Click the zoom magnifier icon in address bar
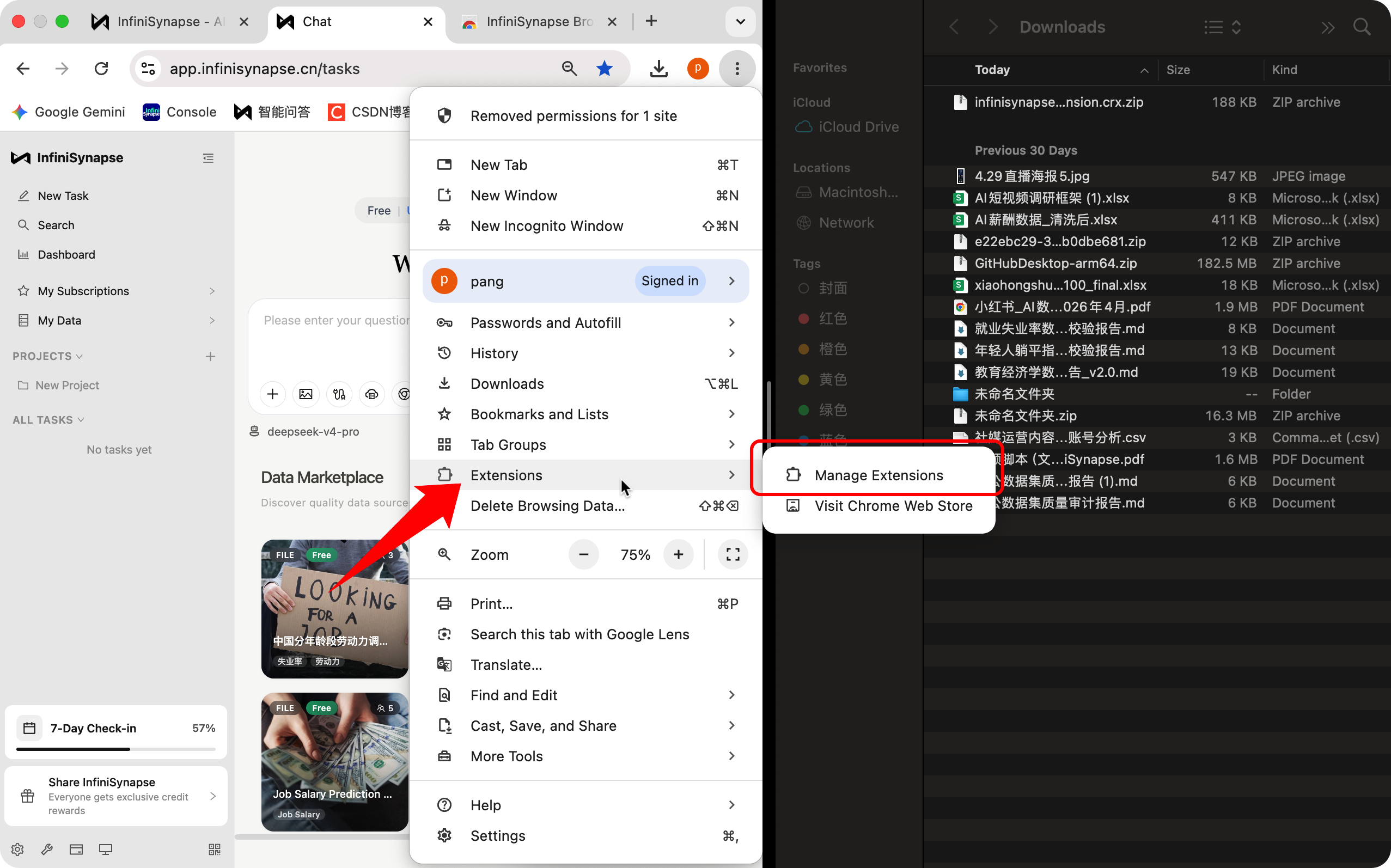 tap(569, 69)
